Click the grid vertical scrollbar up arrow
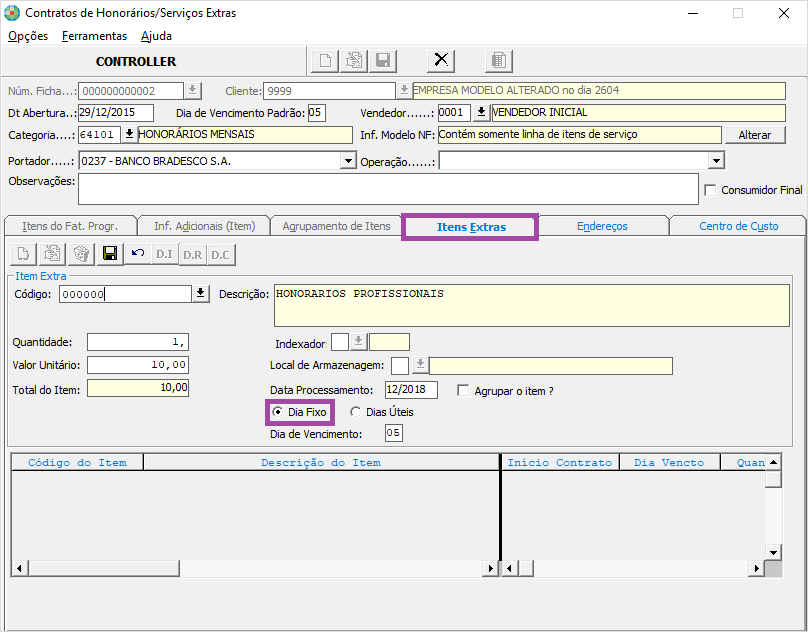The width and height of the screenshot is (808, 632). [x=773, y=462]
